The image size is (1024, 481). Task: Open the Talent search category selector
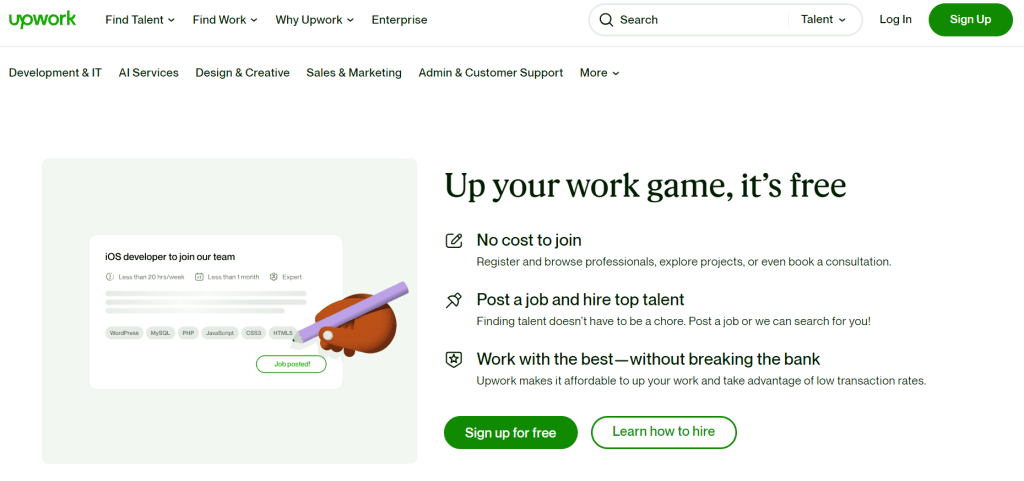coord(823,20)
